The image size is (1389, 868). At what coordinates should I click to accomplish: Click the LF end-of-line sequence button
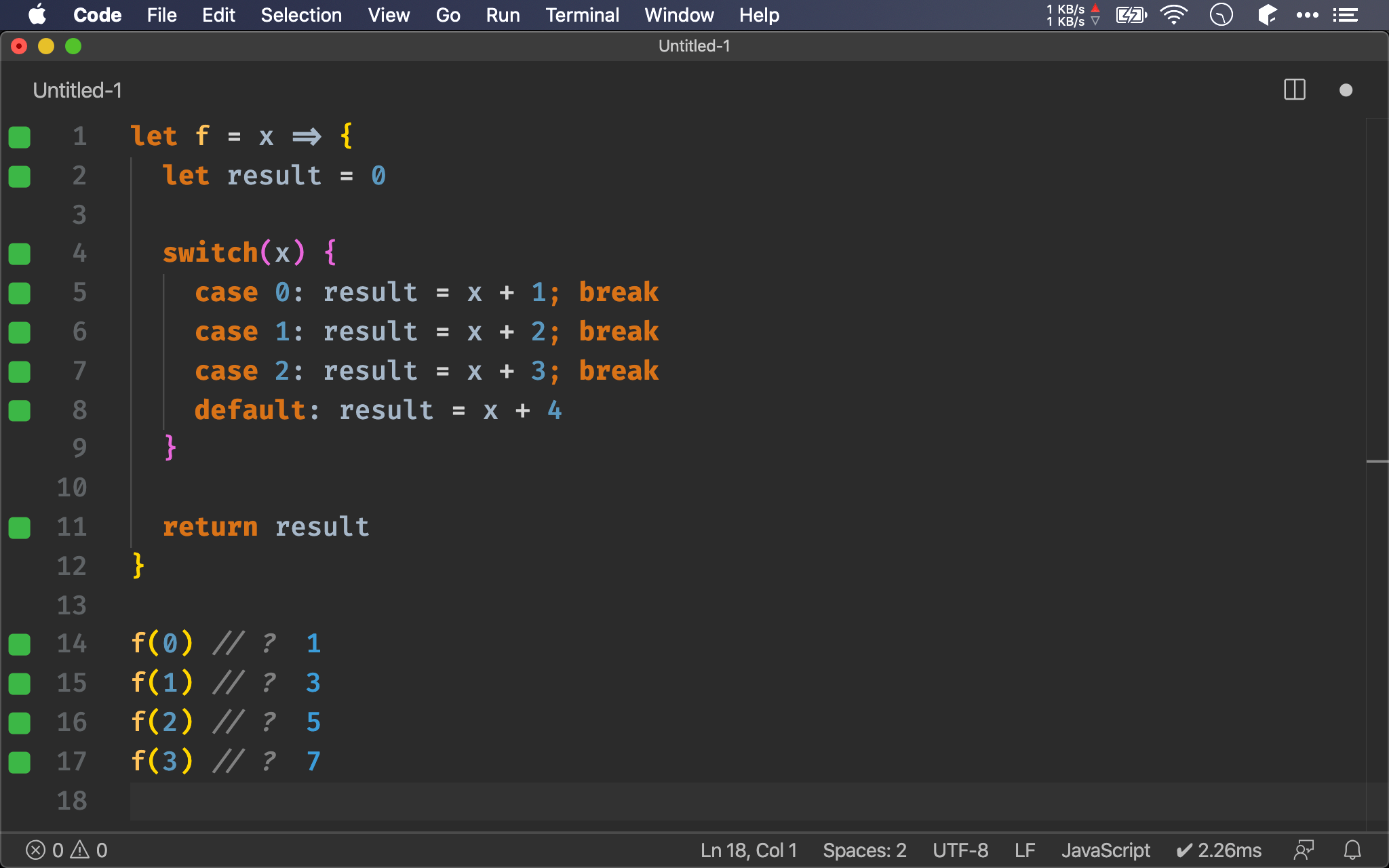(1025, 850)
